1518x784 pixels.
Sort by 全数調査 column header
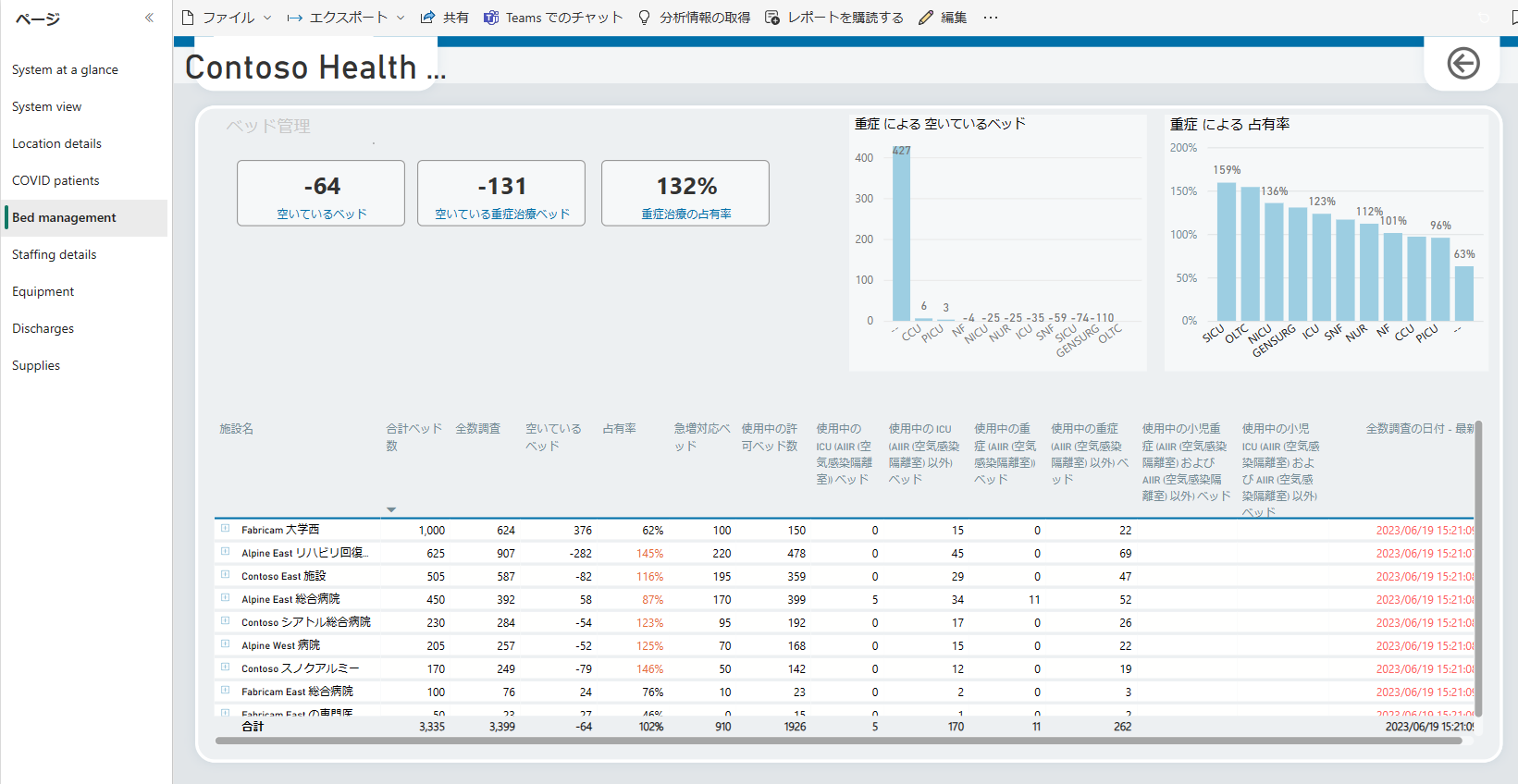click(477, 429)
